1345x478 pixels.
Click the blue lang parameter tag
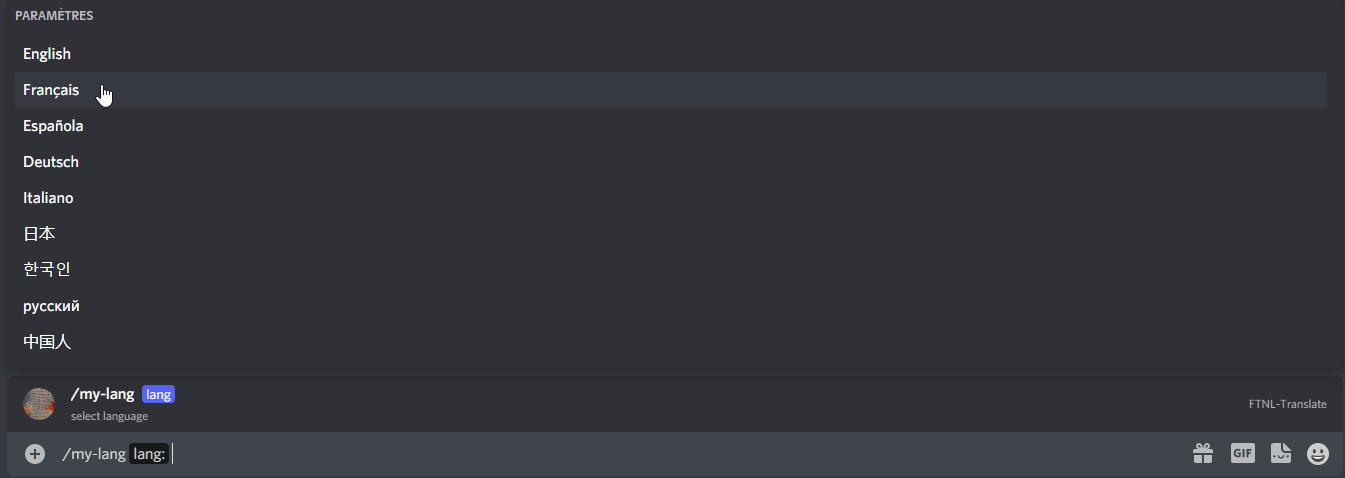159,394
